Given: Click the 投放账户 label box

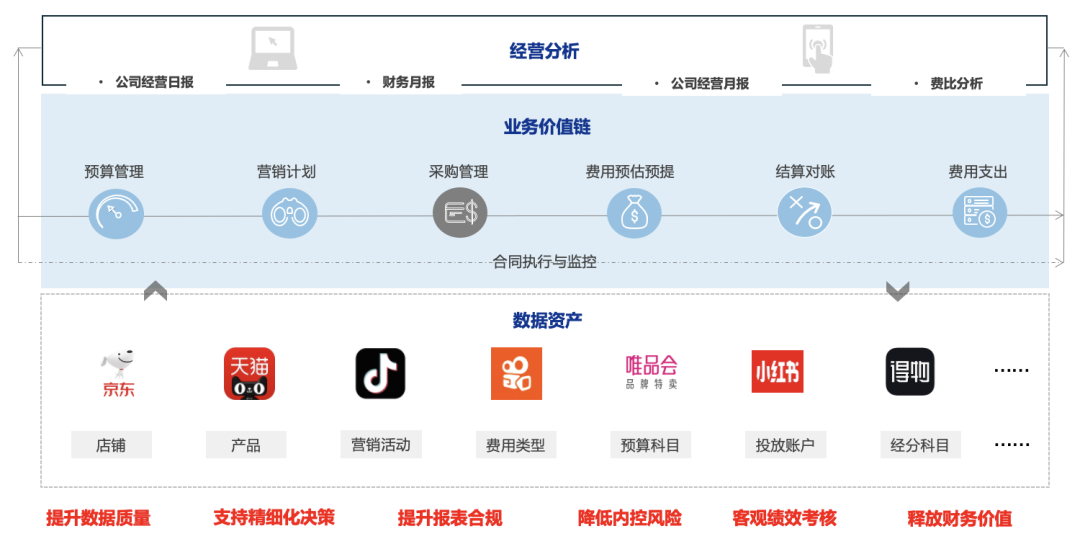Looking at the screenshot, I should (785, 445).
